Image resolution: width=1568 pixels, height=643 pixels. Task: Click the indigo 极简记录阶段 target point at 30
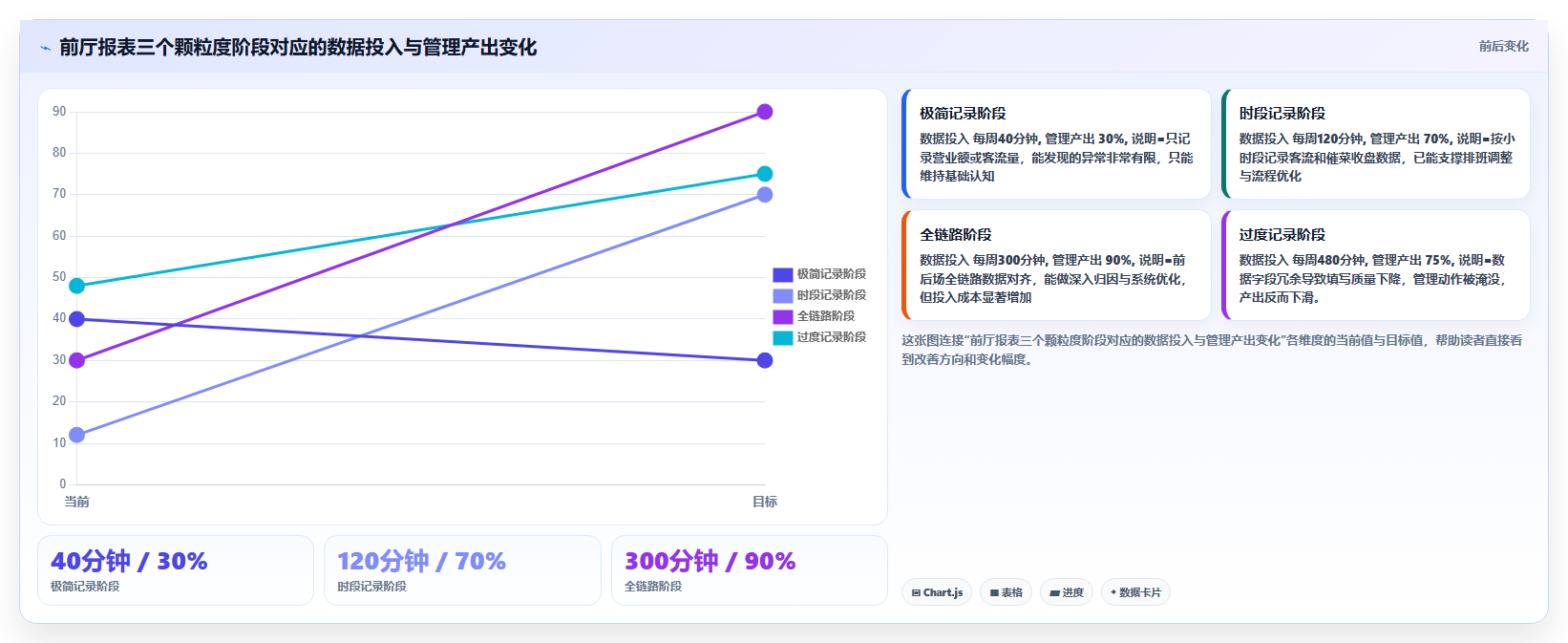coord(765,360)
